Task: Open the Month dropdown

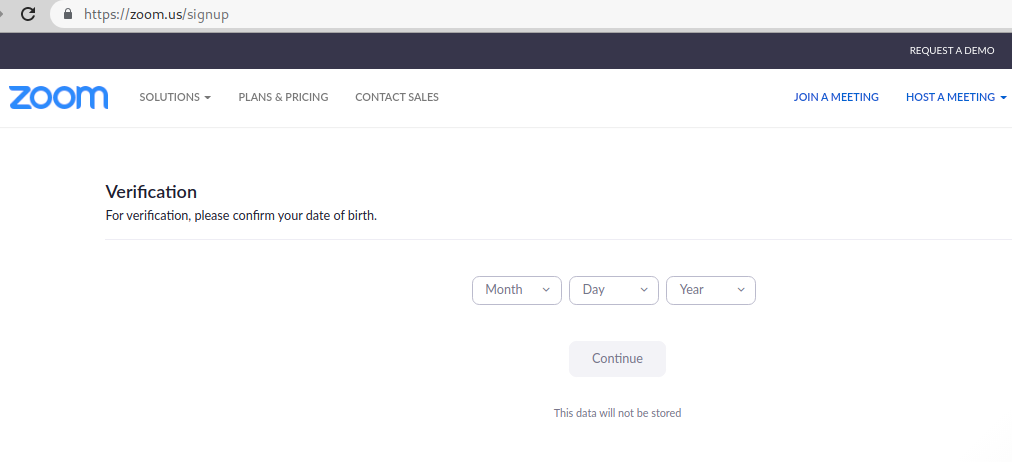Action: 517,290
